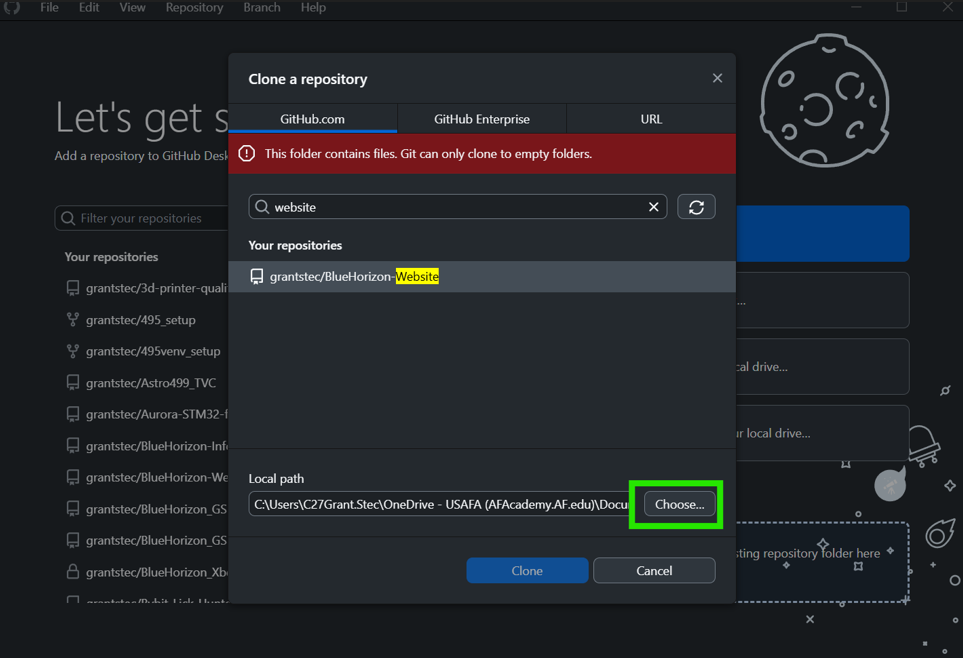Viewport: 963px width, 658px height.
Task: Select grantstec/BlueHorizon-Inf in background repository list
Action: point(147,446)
